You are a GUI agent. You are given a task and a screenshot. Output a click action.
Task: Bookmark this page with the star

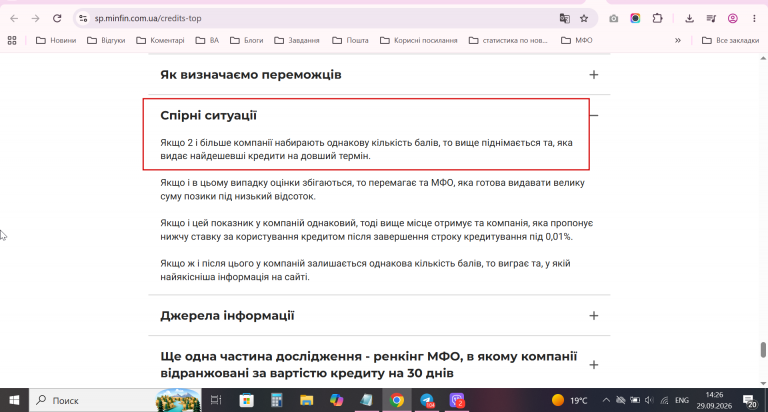point(584,18)
